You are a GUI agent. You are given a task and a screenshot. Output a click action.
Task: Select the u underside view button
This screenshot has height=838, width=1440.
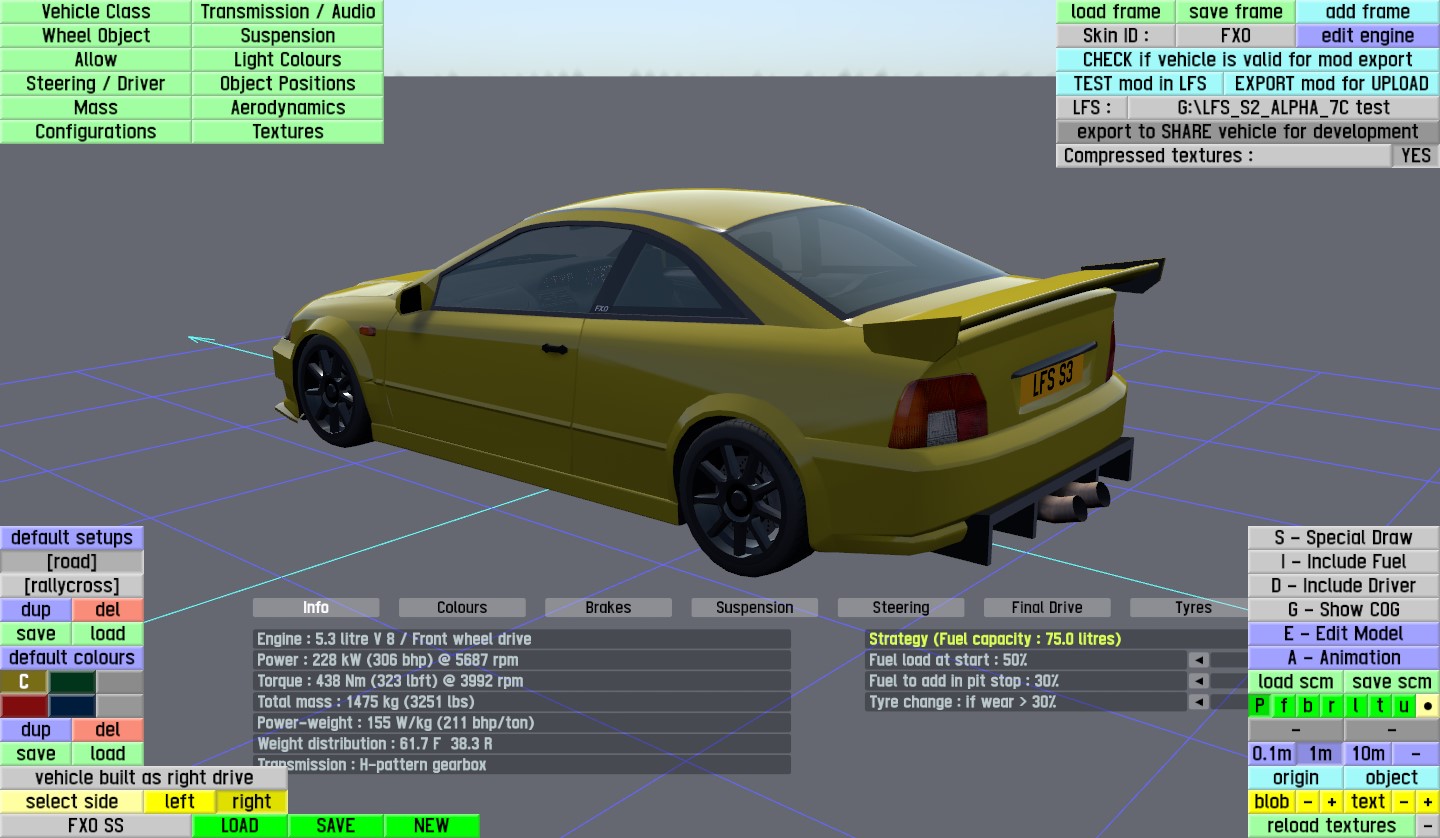[x=1404, y=706]
